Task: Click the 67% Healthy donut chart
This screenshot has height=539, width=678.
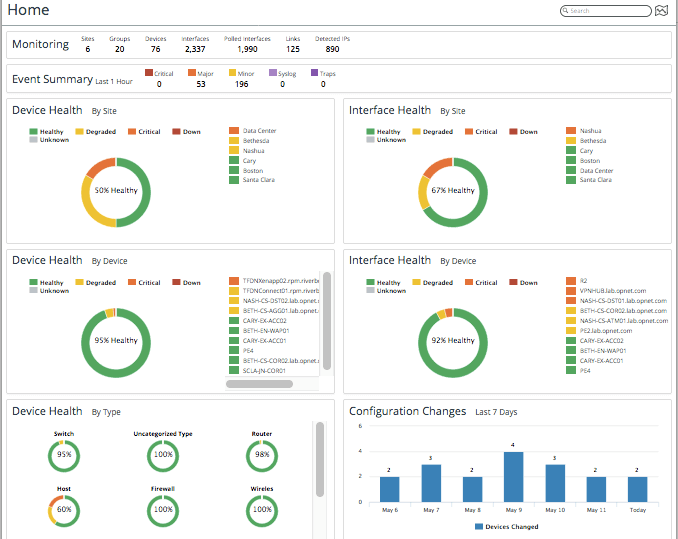Action: pos(453,192)
